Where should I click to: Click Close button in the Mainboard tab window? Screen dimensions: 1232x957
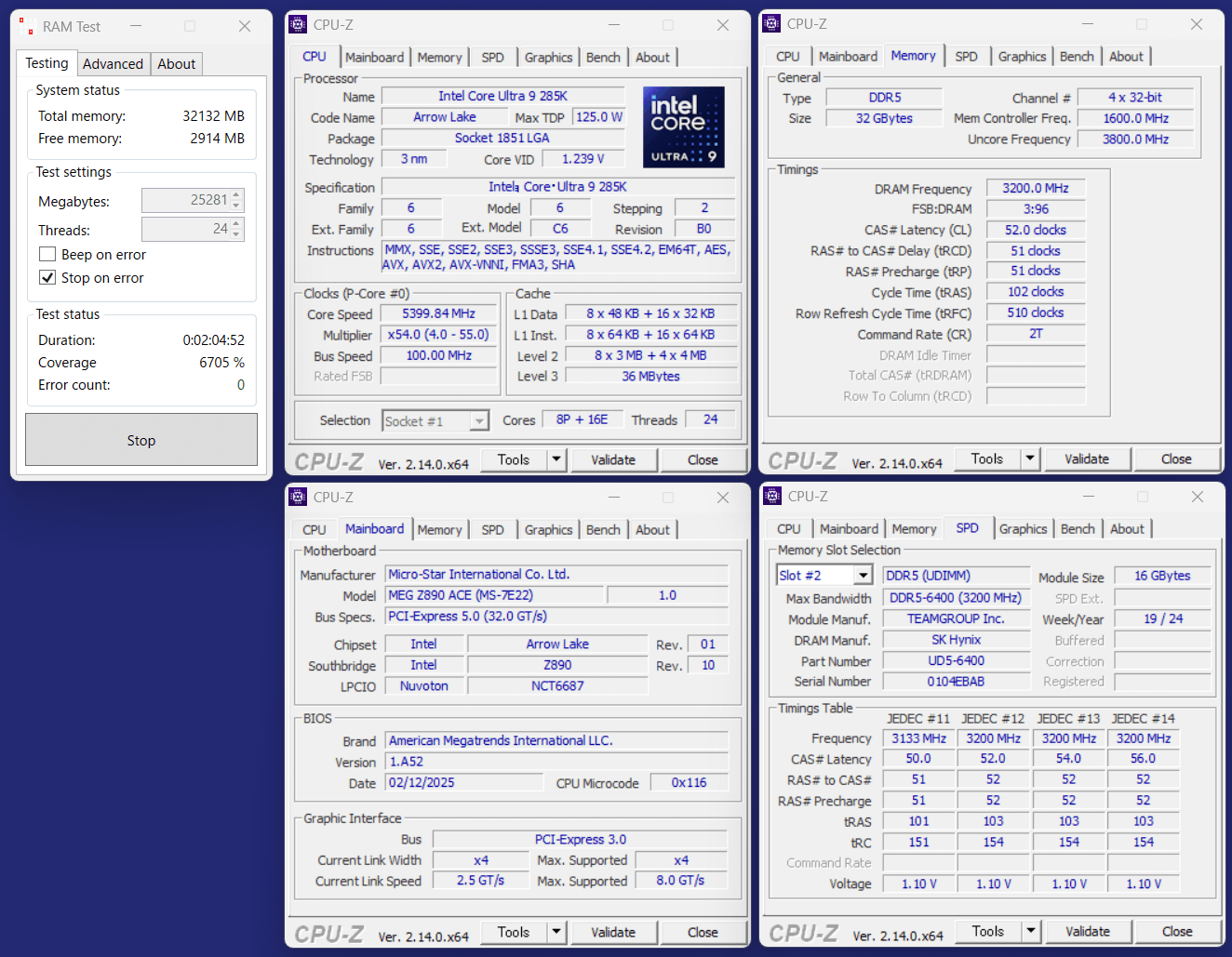coord(703,932)
